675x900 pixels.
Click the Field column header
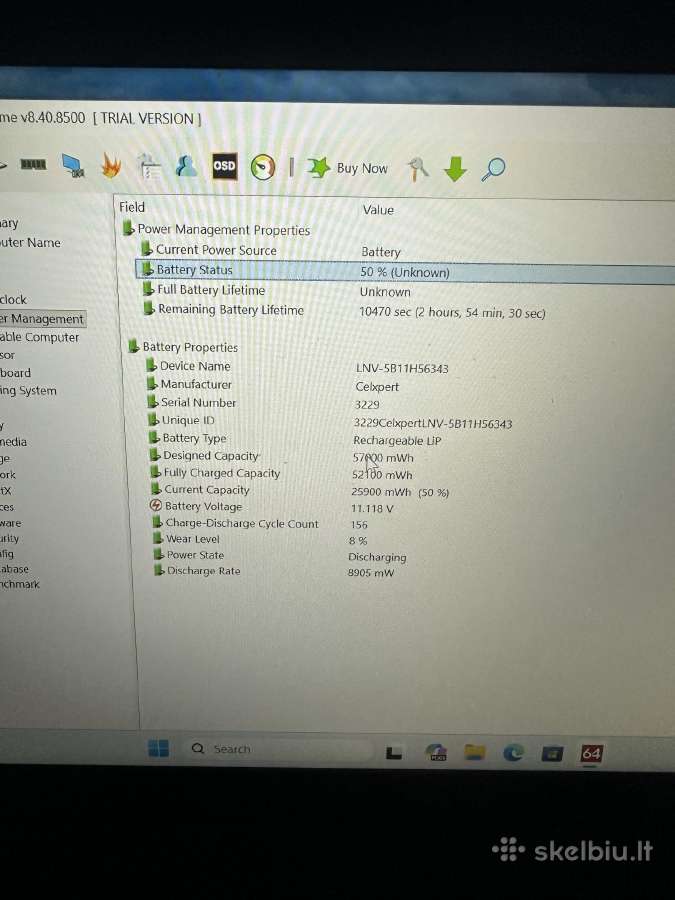(132, 207)
